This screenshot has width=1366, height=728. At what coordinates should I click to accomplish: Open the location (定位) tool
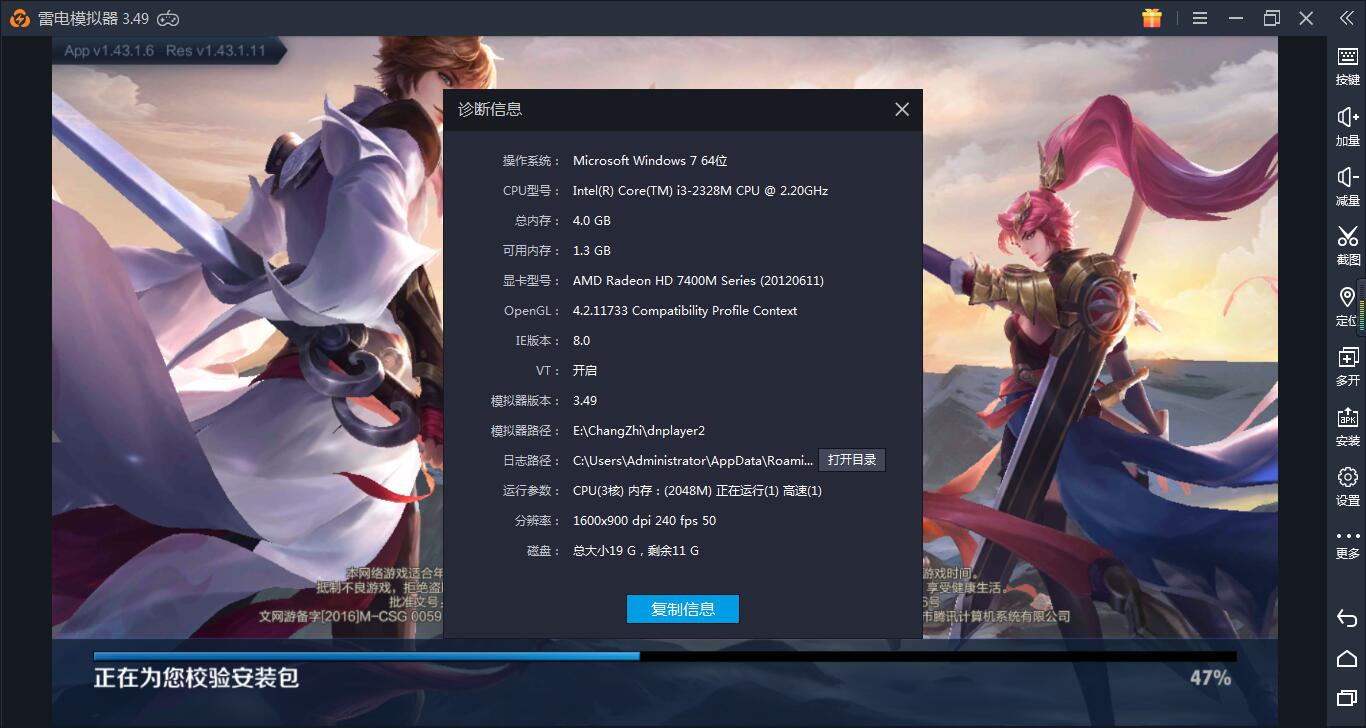[1347, 304]
